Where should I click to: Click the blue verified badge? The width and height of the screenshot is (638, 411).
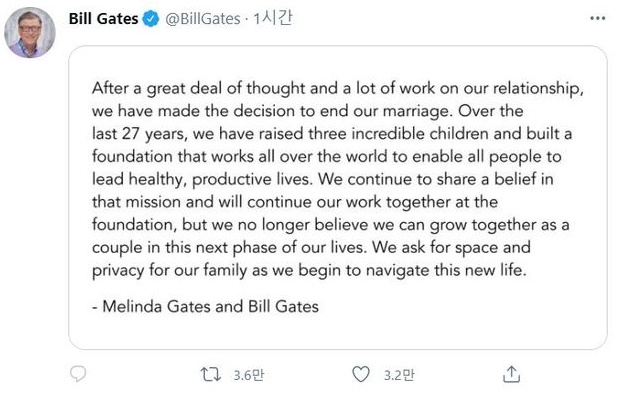[x=147, y=18]
